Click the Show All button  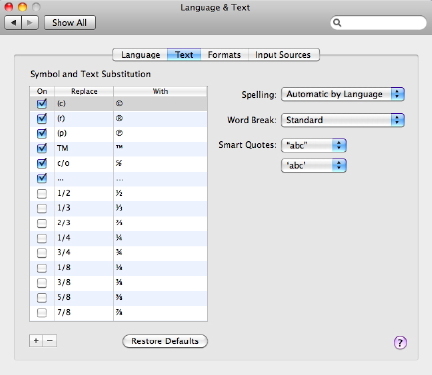pyautogui.click(x=70, y=23)
